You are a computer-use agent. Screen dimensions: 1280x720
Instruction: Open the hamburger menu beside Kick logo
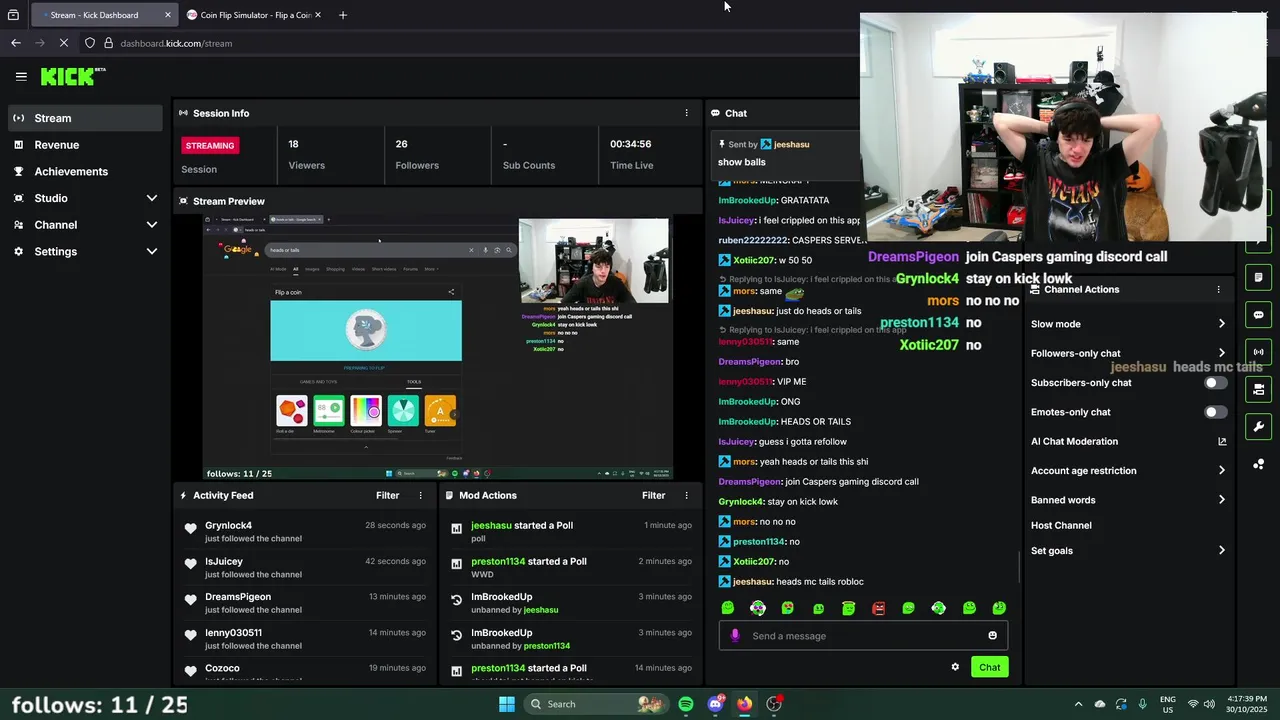tap(21, 76)
